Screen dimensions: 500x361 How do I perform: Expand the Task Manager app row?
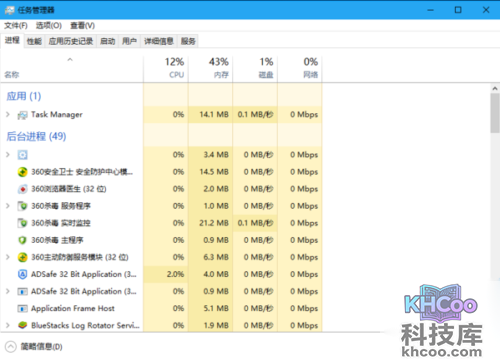click(x=8, y=115)
